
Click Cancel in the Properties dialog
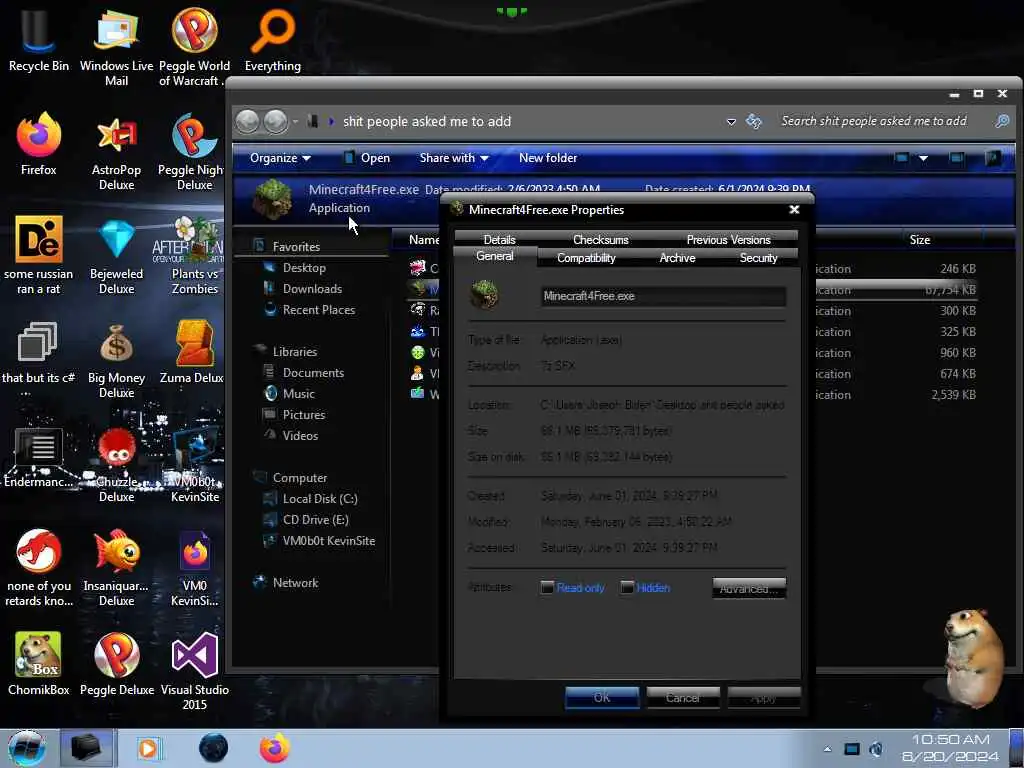(683, 697)
